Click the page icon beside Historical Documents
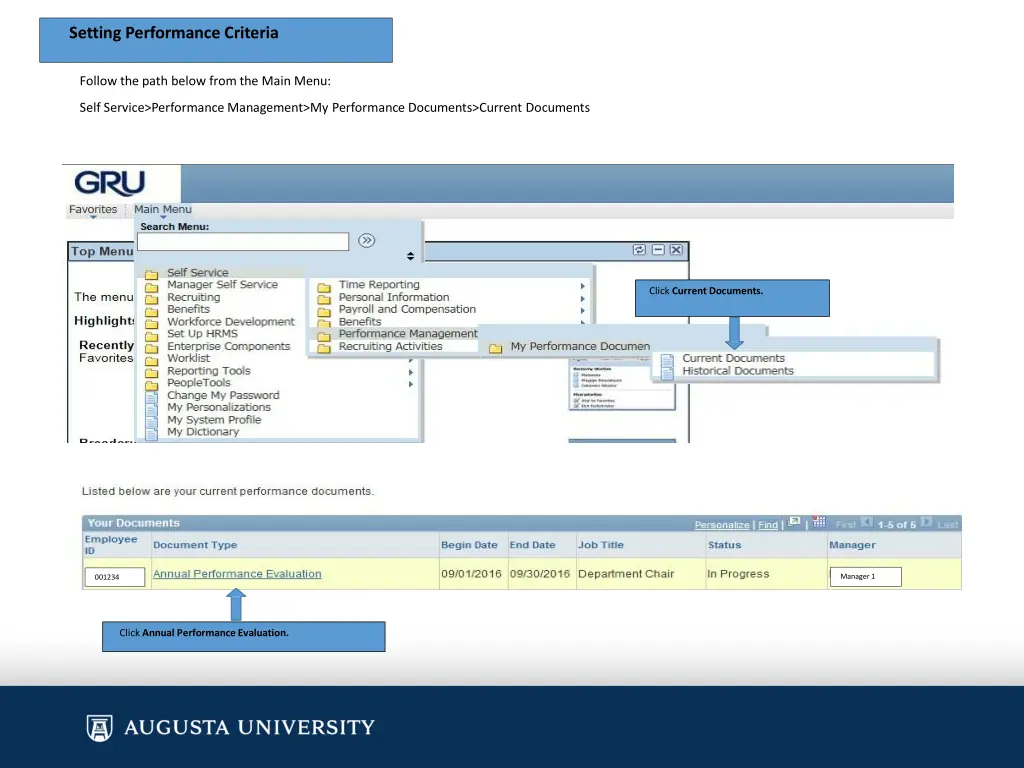 coord(667,372)
